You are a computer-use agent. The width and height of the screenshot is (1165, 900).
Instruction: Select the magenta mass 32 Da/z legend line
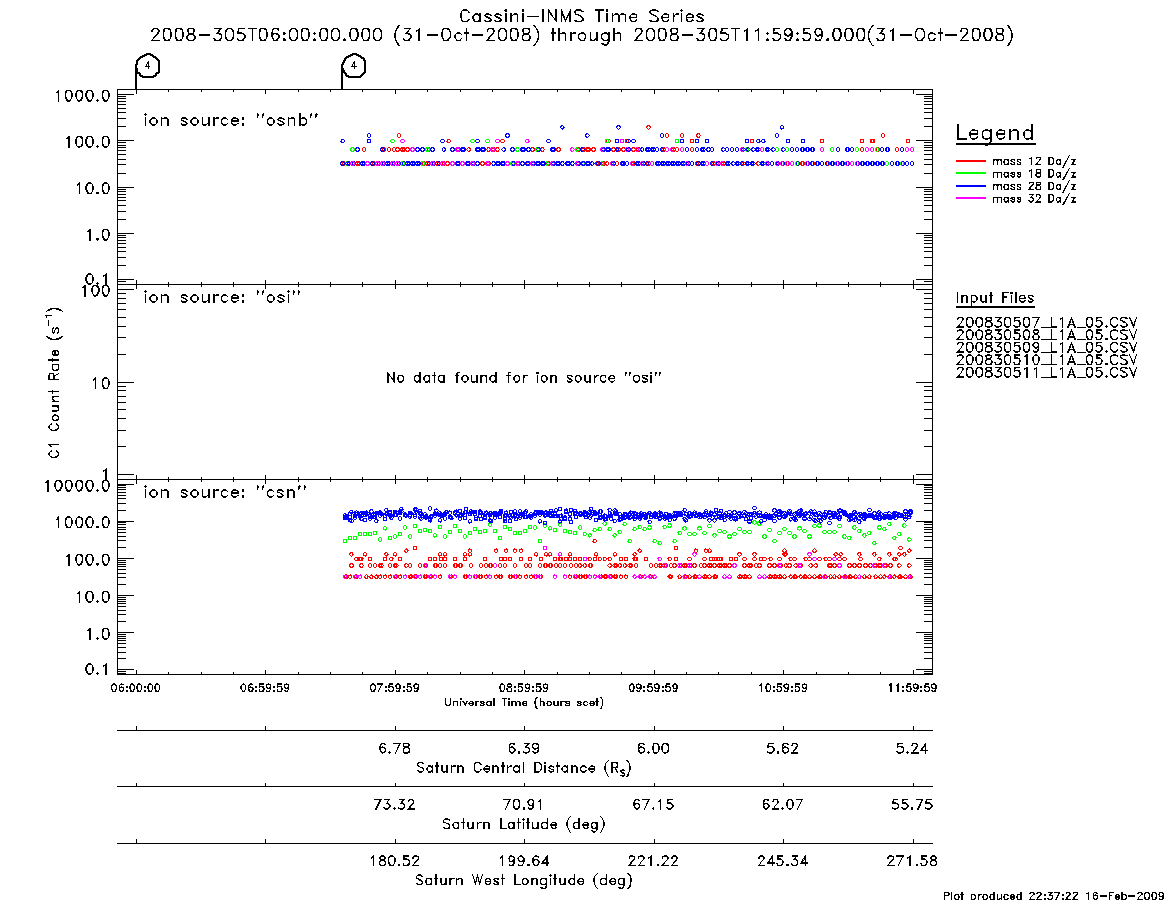(970, 199)
